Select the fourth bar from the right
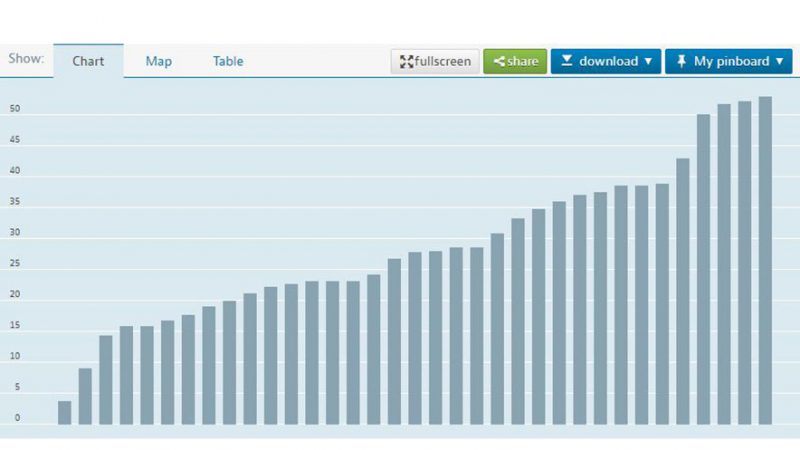Viewport: 800px width, 450px height. coord(703,268)
